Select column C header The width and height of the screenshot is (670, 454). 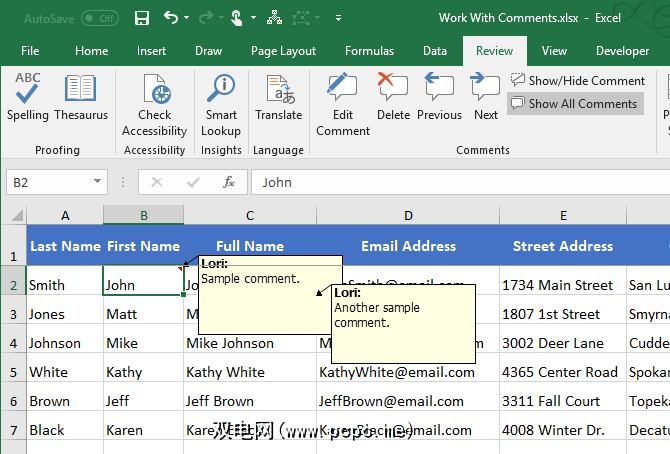[249, 215]
